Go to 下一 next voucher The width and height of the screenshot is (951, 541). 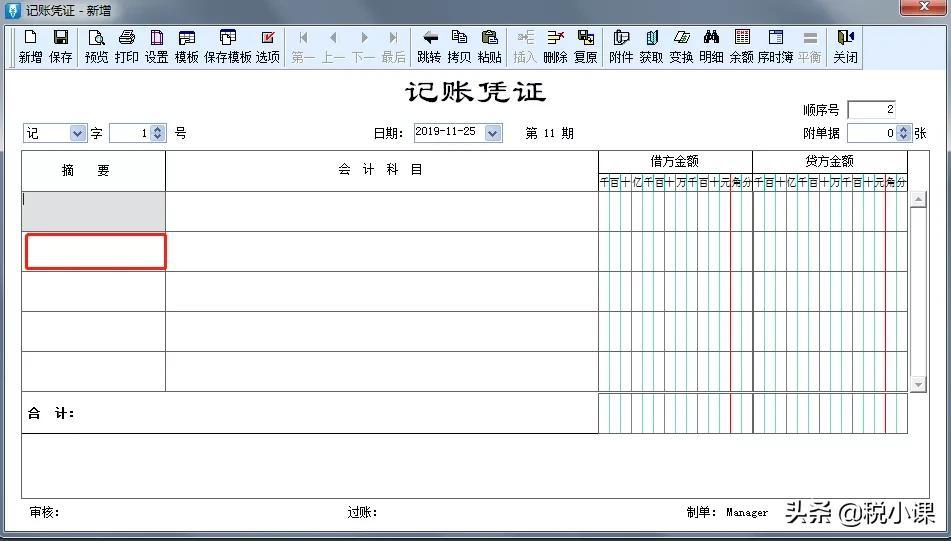click(x=363, y=46)
